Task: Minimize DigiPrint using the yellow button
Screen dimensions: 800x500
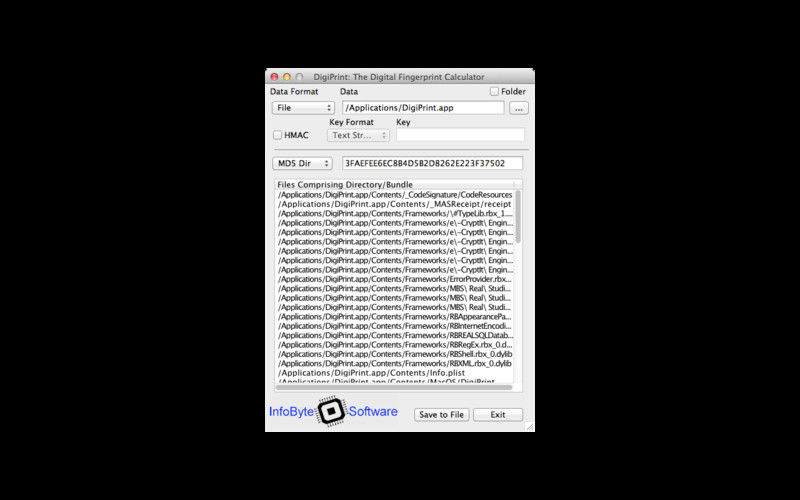Action: (287, 77)
